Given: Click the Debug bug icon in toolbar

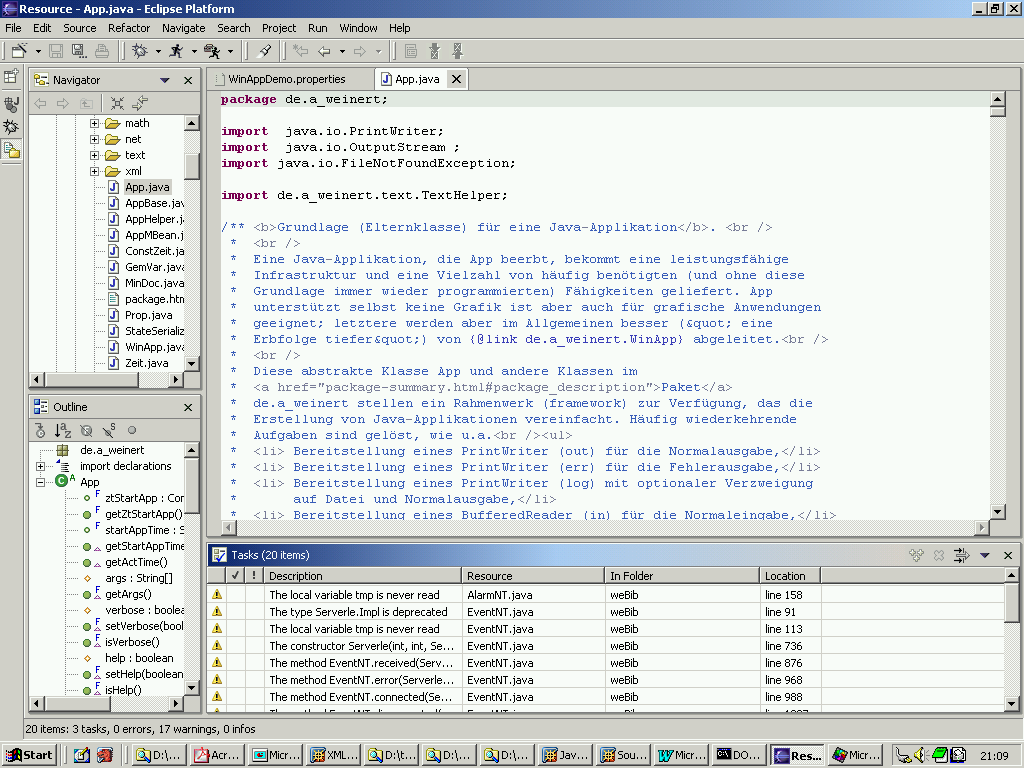Looking at the screenshot, I should pyautogui.click(x=139, y=50).
